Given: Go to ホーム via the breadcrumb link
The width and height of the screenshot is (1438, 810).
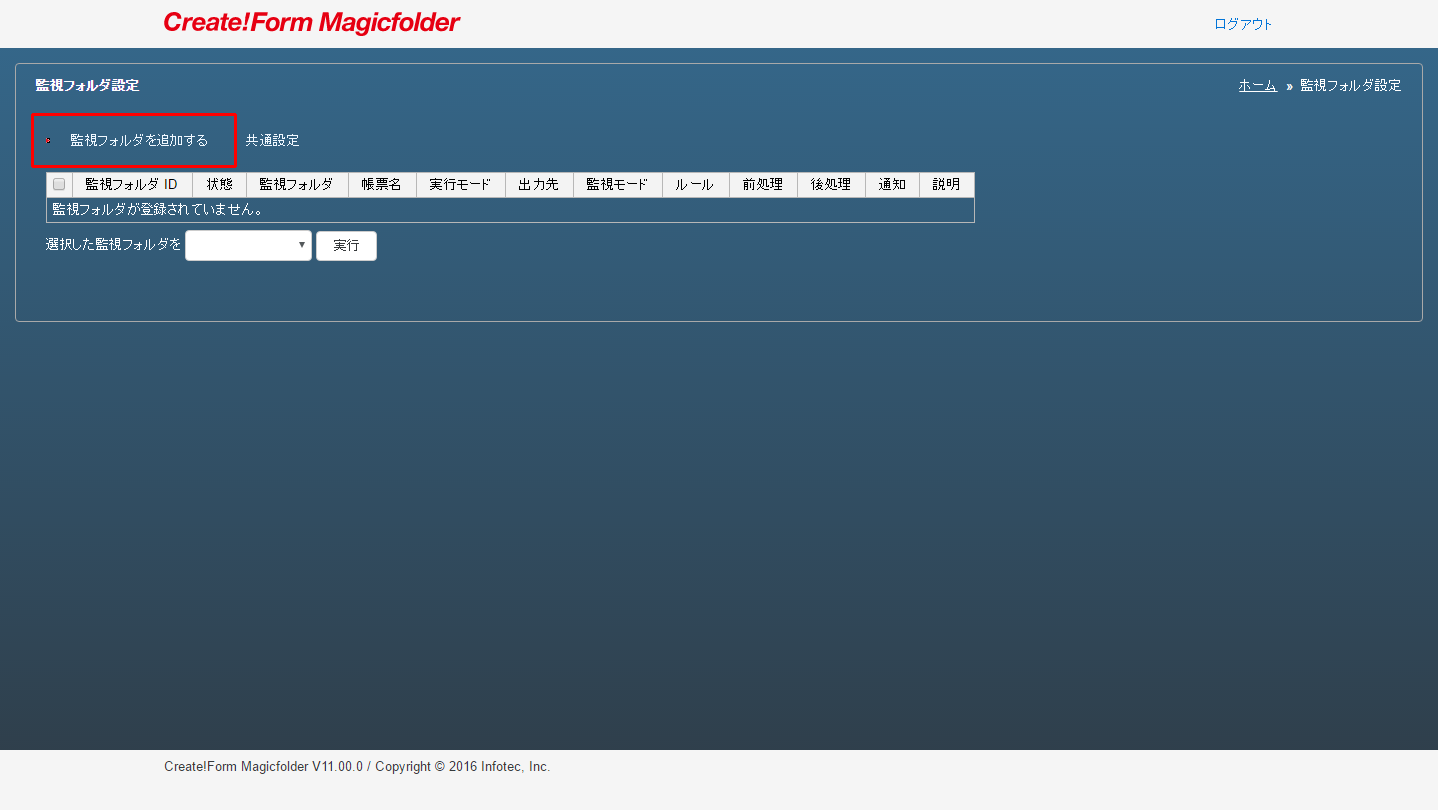Looking at the screenshot, I should coord(1257,85).
